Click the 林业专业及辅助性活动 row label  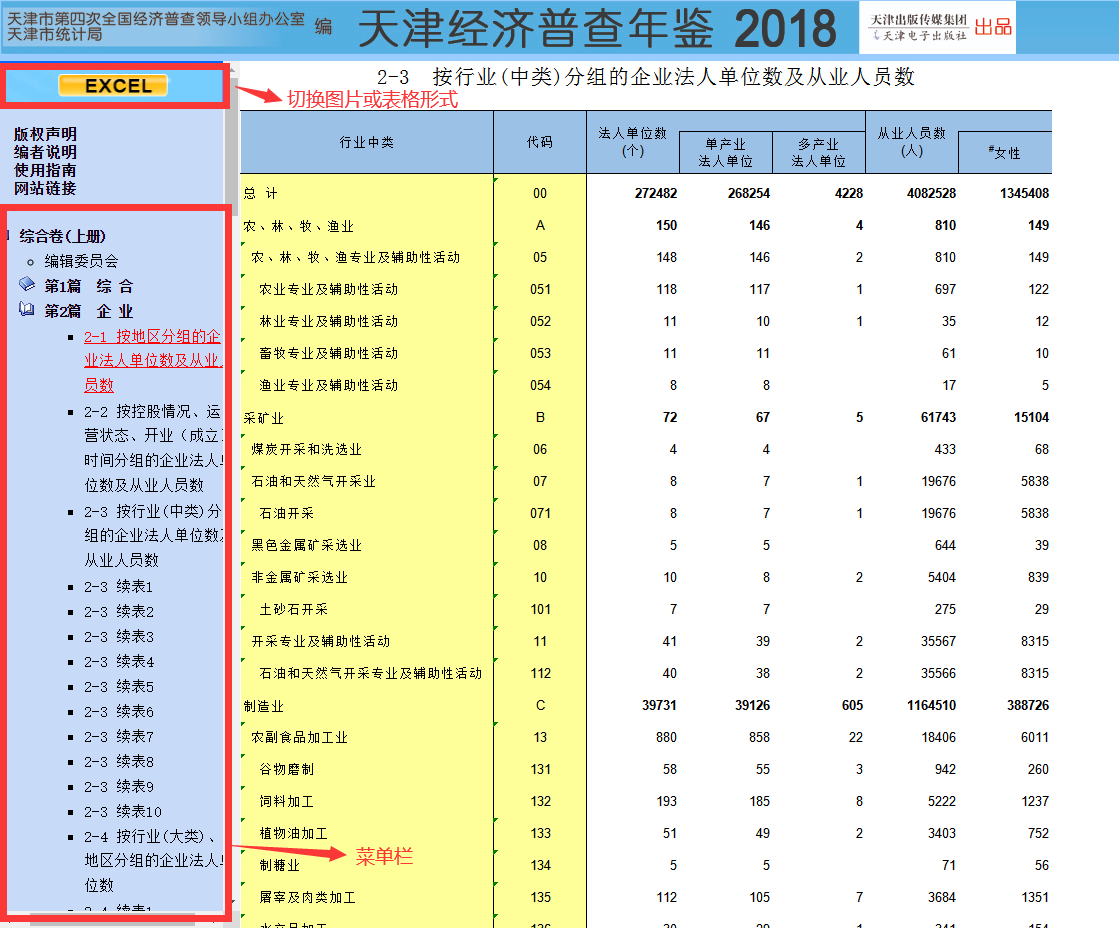pyautogui.click(x=328, y=321)
